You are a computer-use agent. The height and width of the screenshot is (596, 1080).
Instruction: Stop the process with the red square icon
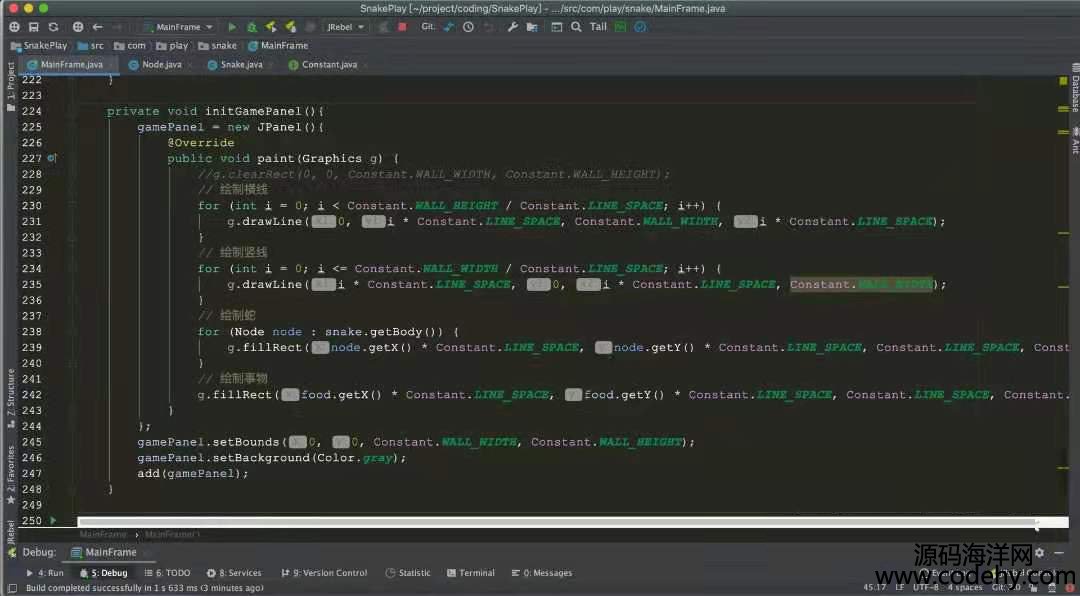click(403, 27)
